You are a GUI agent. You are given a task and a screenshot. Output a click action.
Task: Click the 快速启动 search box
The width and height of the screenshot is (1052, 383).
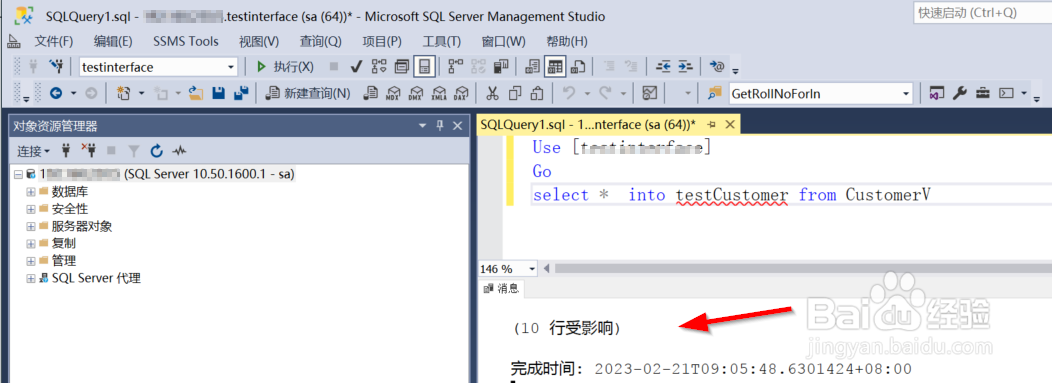(x=982, y=12)
